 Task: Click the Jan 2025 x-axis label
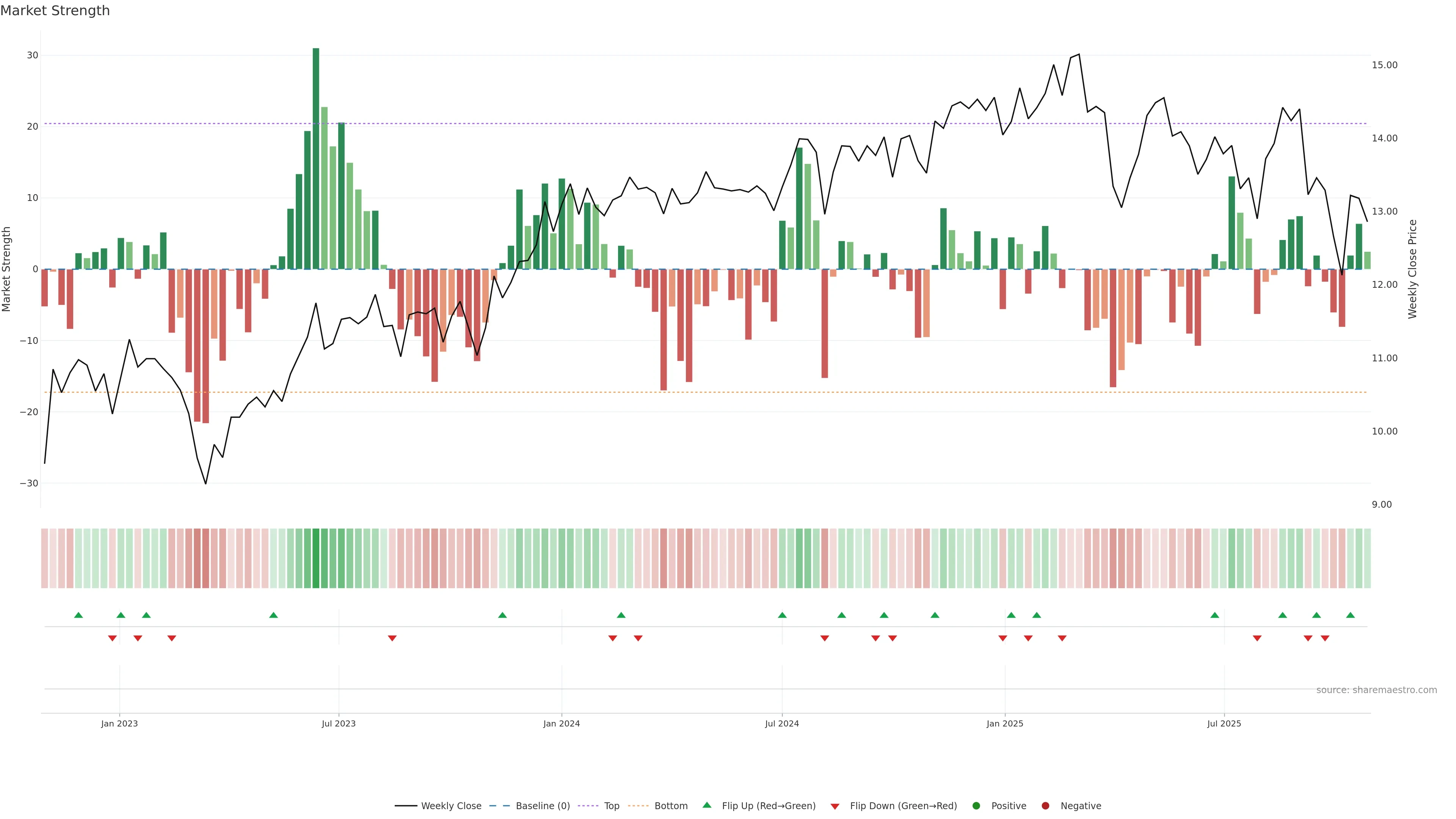(x=1005, y=724)
